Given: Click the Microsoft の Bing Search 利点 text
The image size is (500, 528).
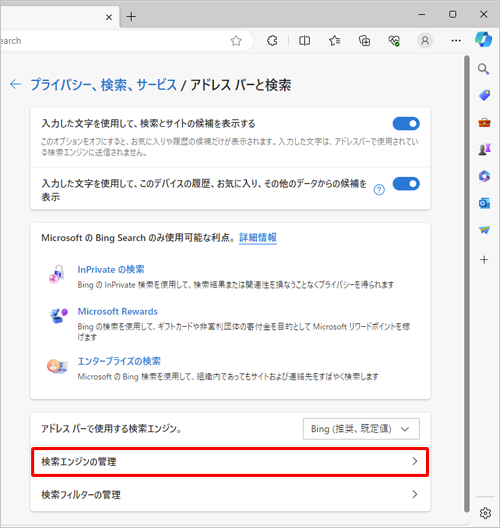Looking at the screenshot, I should (138, 238).
